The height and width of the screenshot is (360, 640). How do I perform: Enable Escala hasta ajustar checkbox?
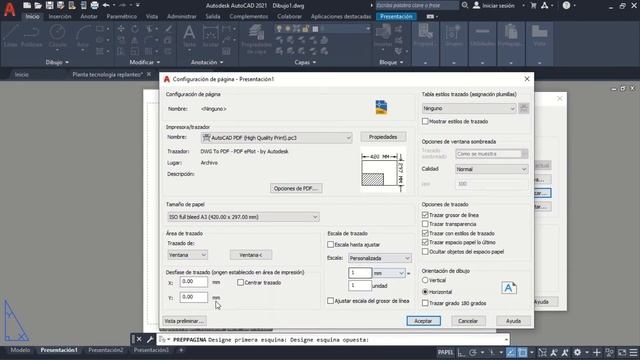pos(330,244)
